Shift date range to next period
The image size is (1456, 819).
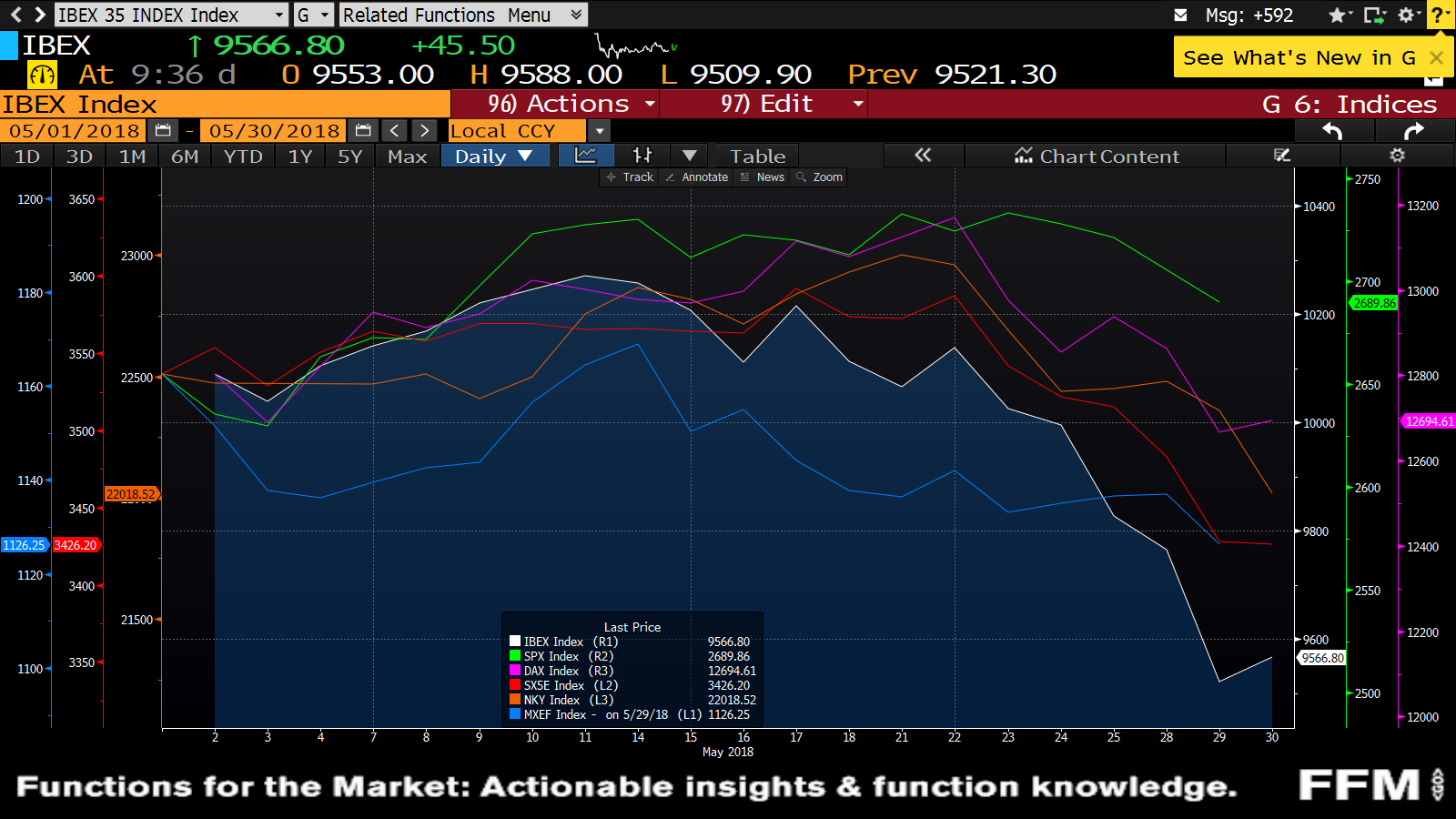[x=424, y=130]
